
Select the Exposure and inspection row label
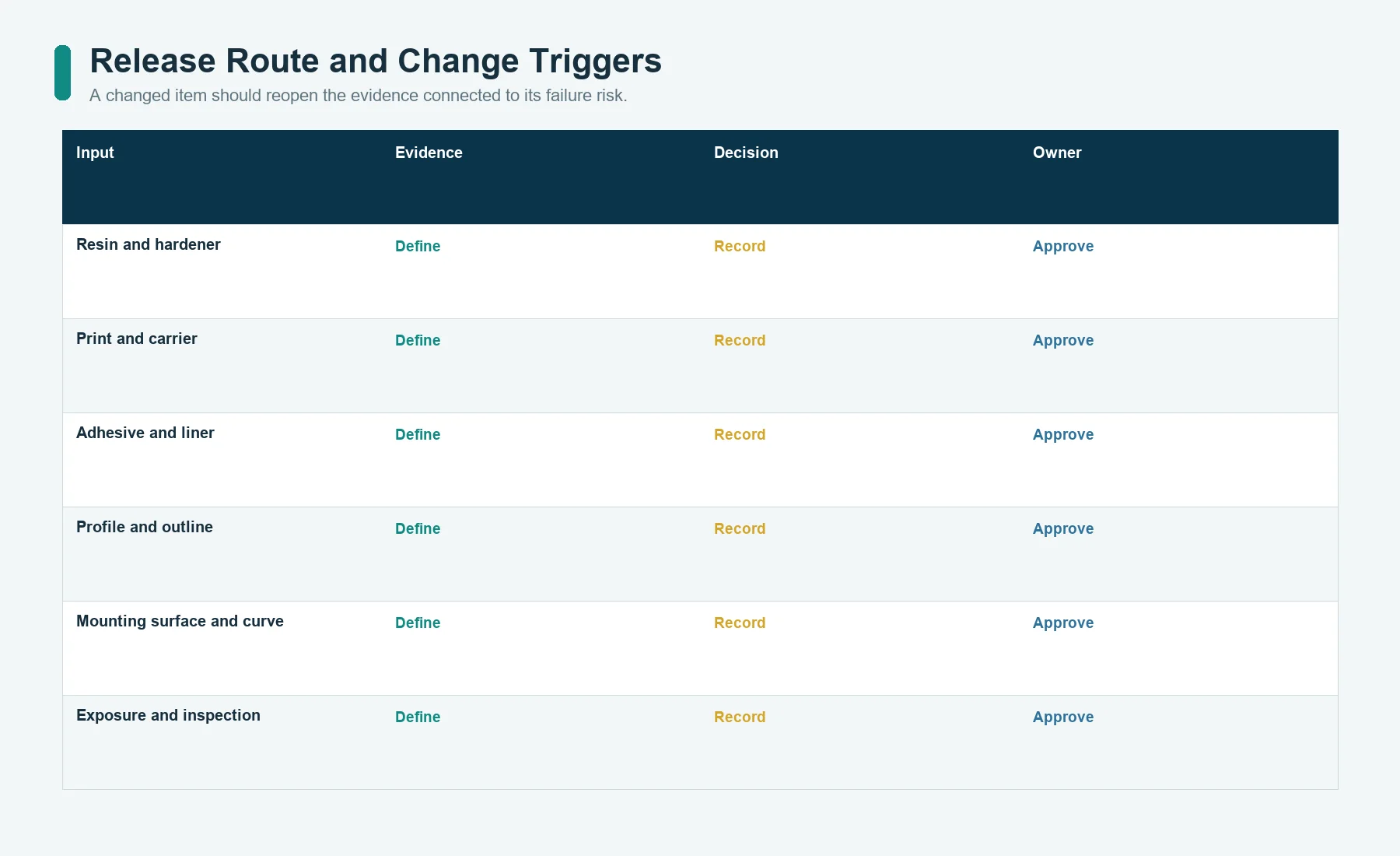(168, 715)
